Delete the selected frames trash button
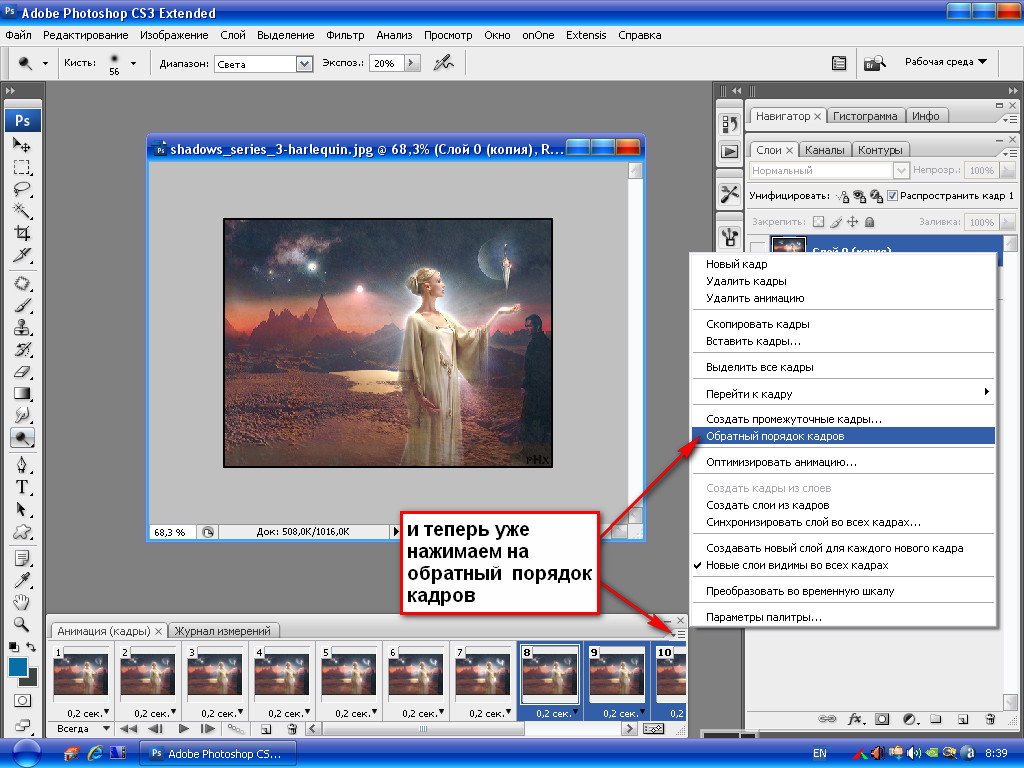The height and width of the screenshot is (768, 1024). pos(292,729)
